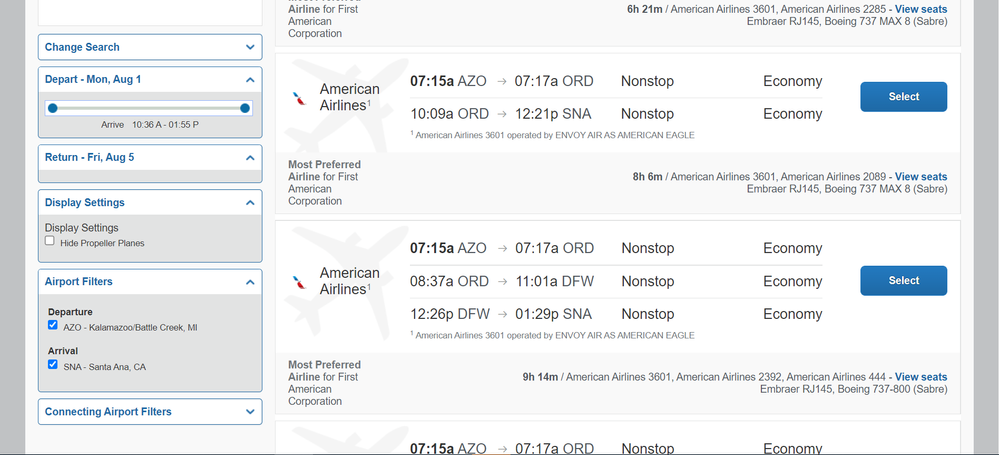Collapse the Return - Fri, Aug 5 section
Screen dimensions: 999x455
pyautogui.click(x=250, y=157)
